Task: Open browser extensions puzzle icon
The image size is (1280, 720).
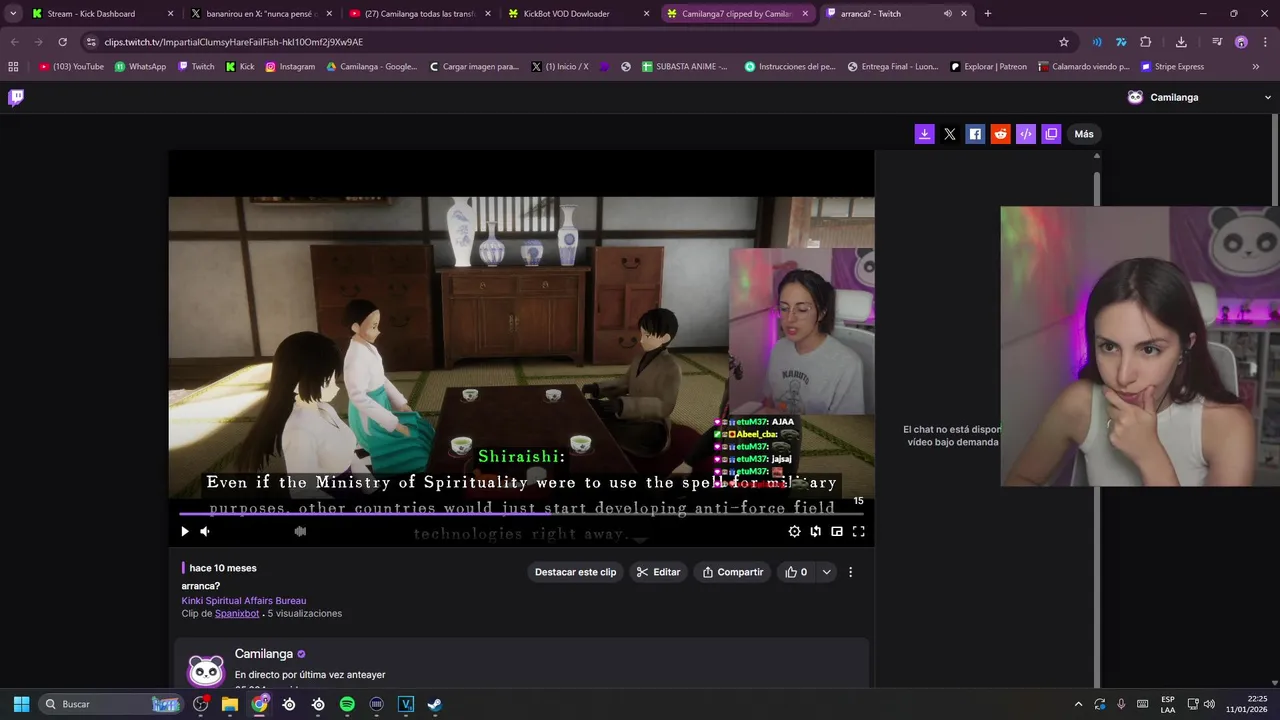Action: (1146, 42)
